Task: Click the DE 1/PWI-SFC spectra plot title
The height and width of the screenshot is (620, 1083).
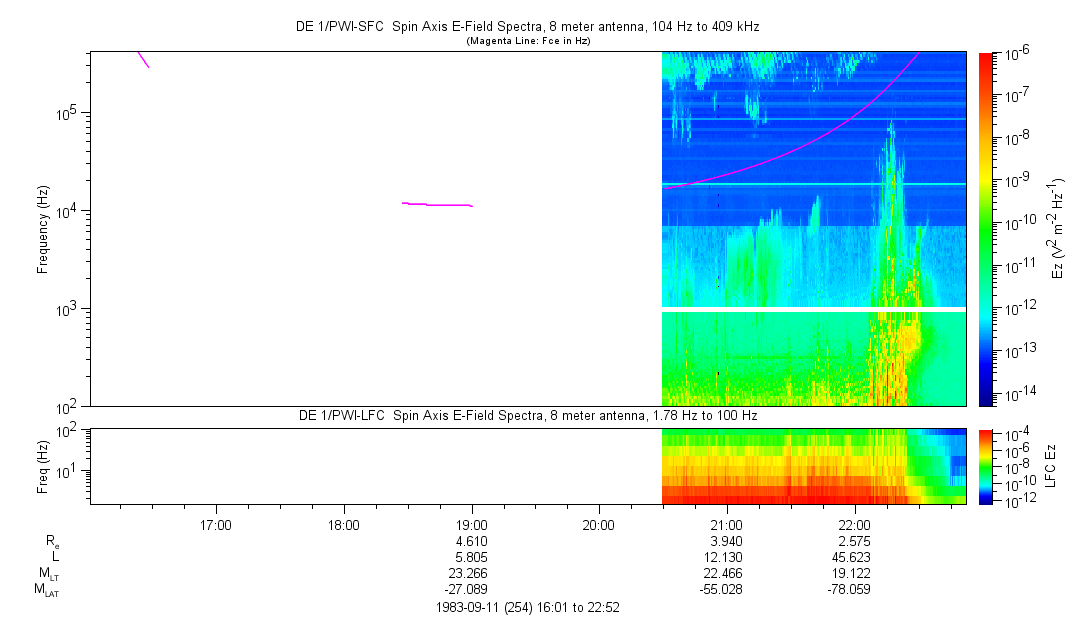Action: click(526, 24)
